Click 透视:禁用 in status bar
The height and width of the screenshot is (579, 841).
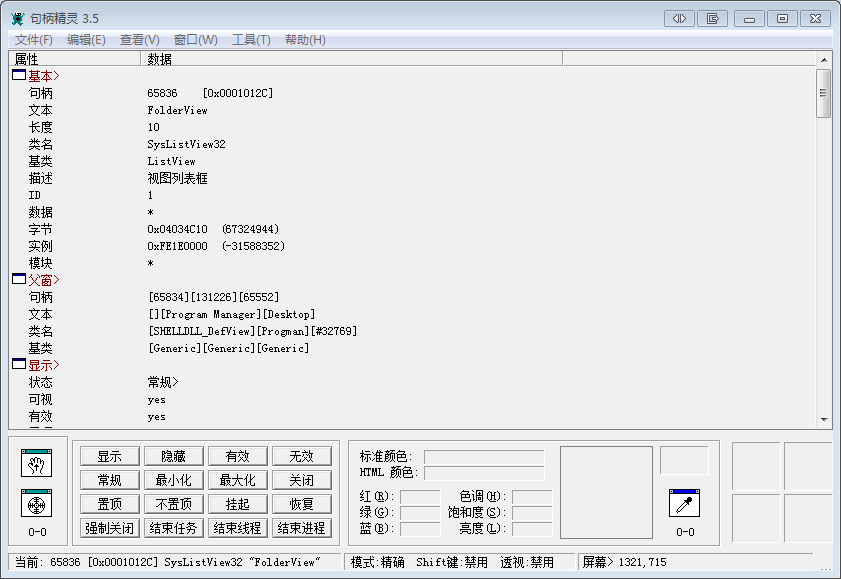(527, 562)
